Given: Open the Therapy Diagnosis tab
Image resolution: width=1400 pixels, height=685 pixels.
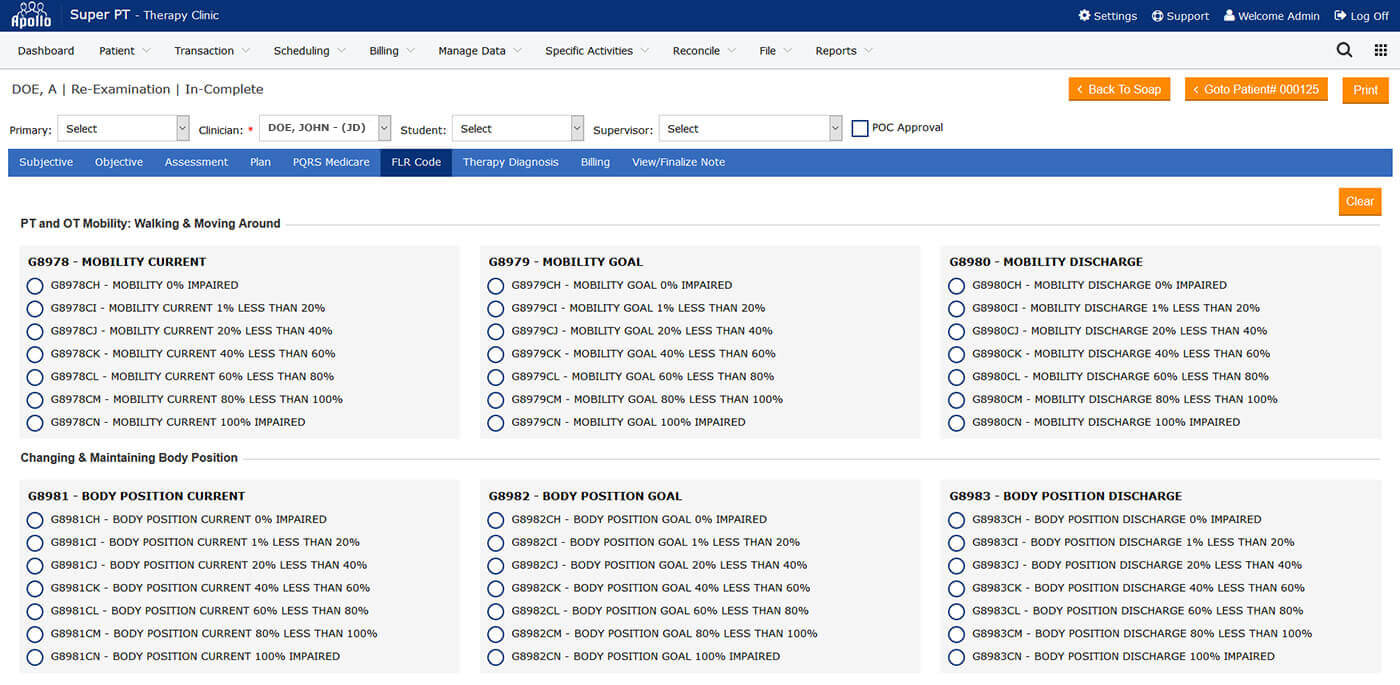Looking at the screenshot, I should coord(511,162).
